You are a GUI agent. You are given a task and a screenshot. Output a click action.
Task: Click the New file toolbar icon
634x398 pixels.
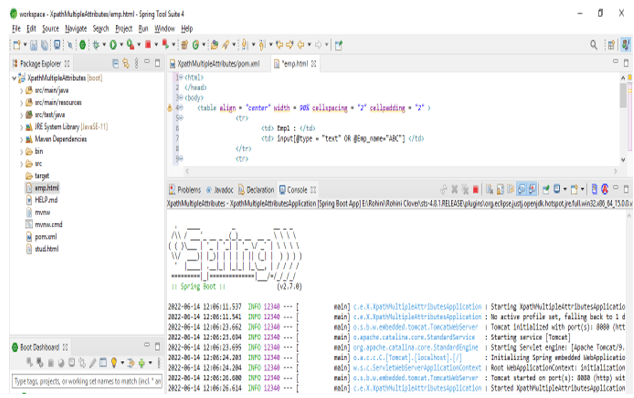[17, 45]
